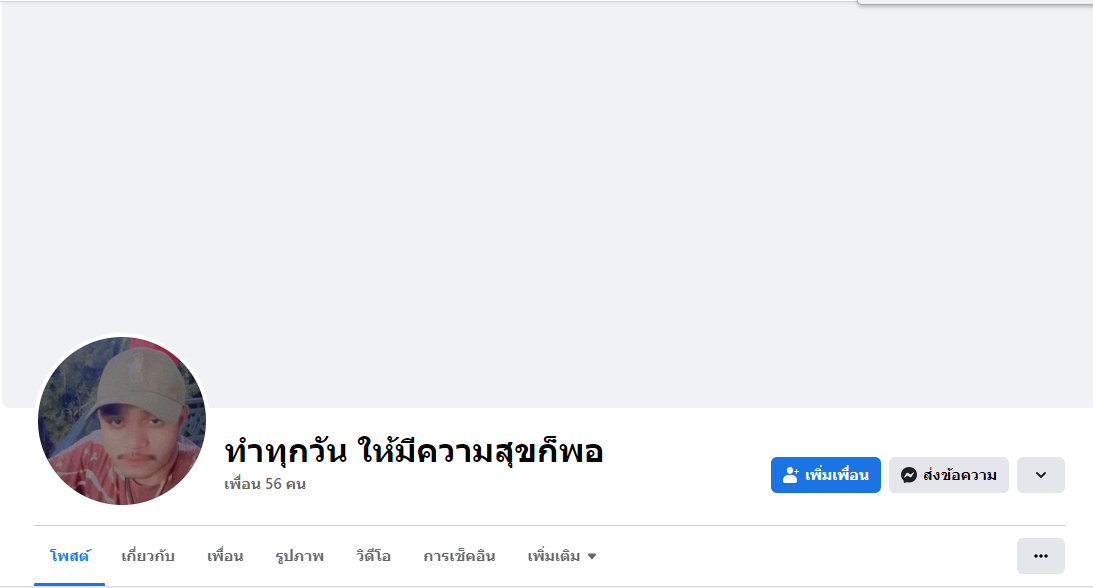This screenshot has height=588, width=1093.
Task: Show the การเช็คอิน tab
Action: (x=459, y=556)
